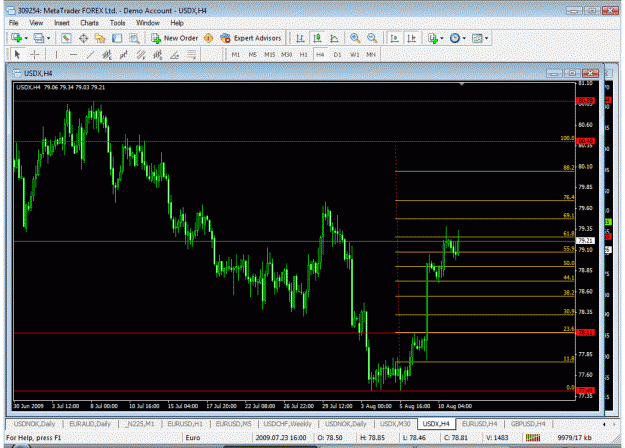Select the M30 timeframe button
The width and height of the screenshot is (625, 448).
click(287, 55)
